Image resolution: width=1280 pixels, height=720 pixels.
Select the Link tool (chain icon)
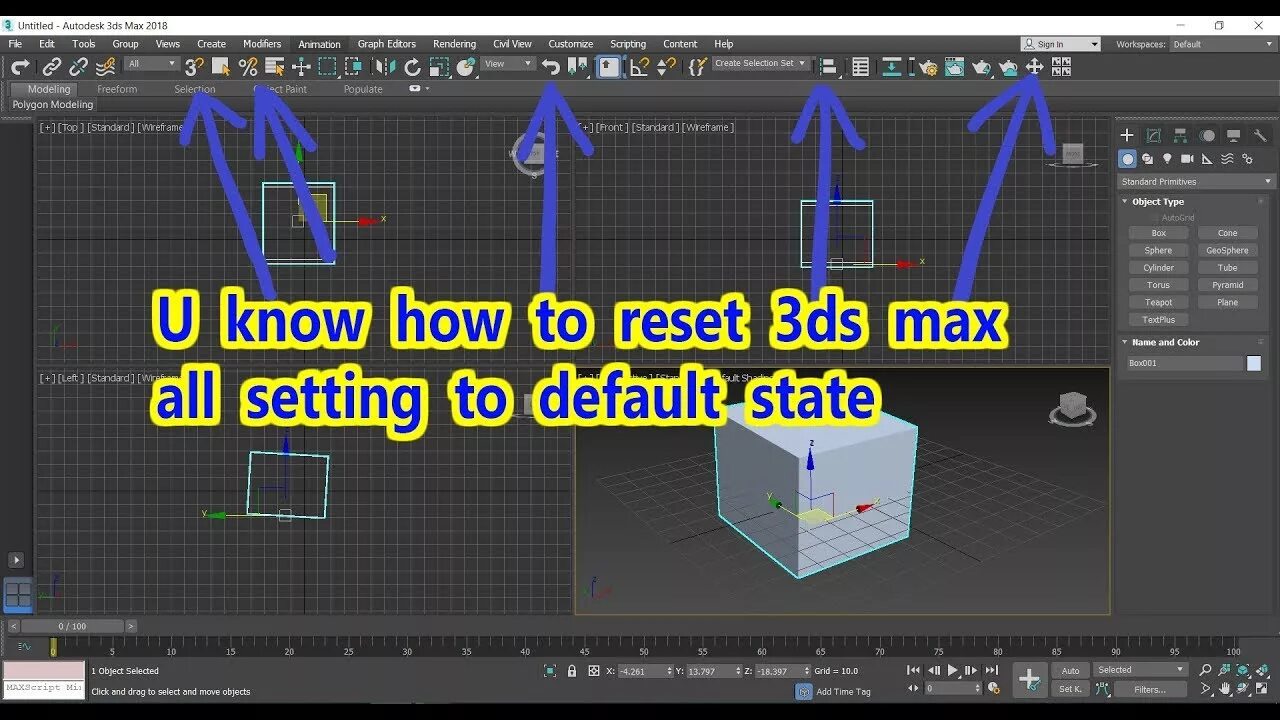tap(52, 67)
